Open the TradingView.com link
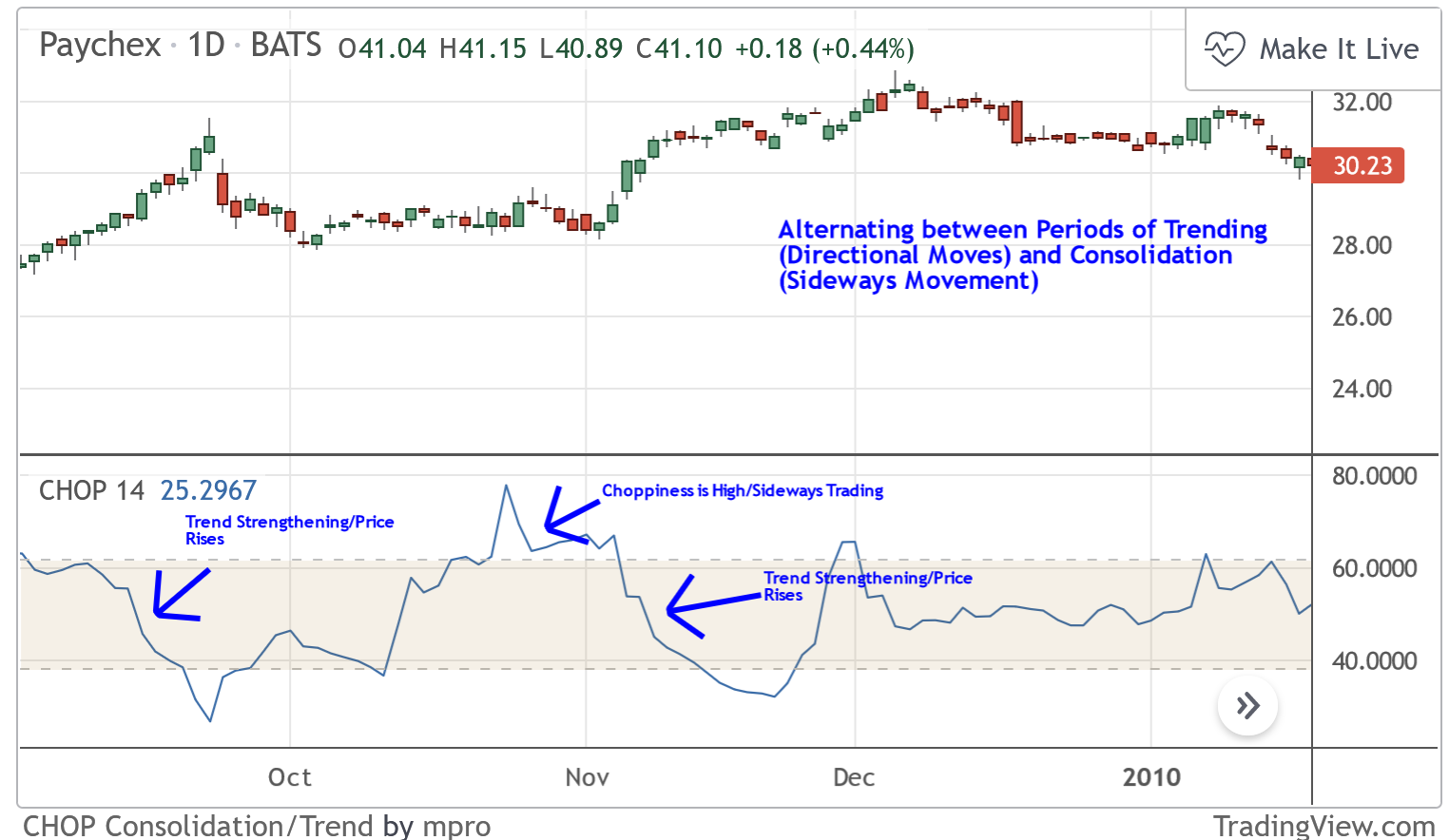 click(1324, 826)
